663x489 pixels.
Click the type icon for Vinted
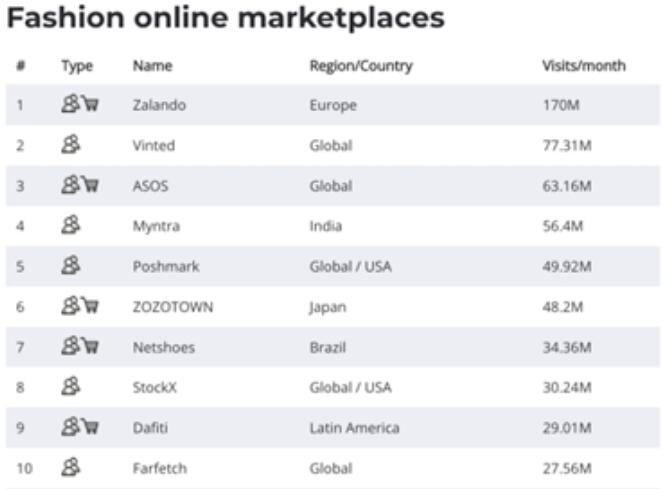click(x=71, y=144)
